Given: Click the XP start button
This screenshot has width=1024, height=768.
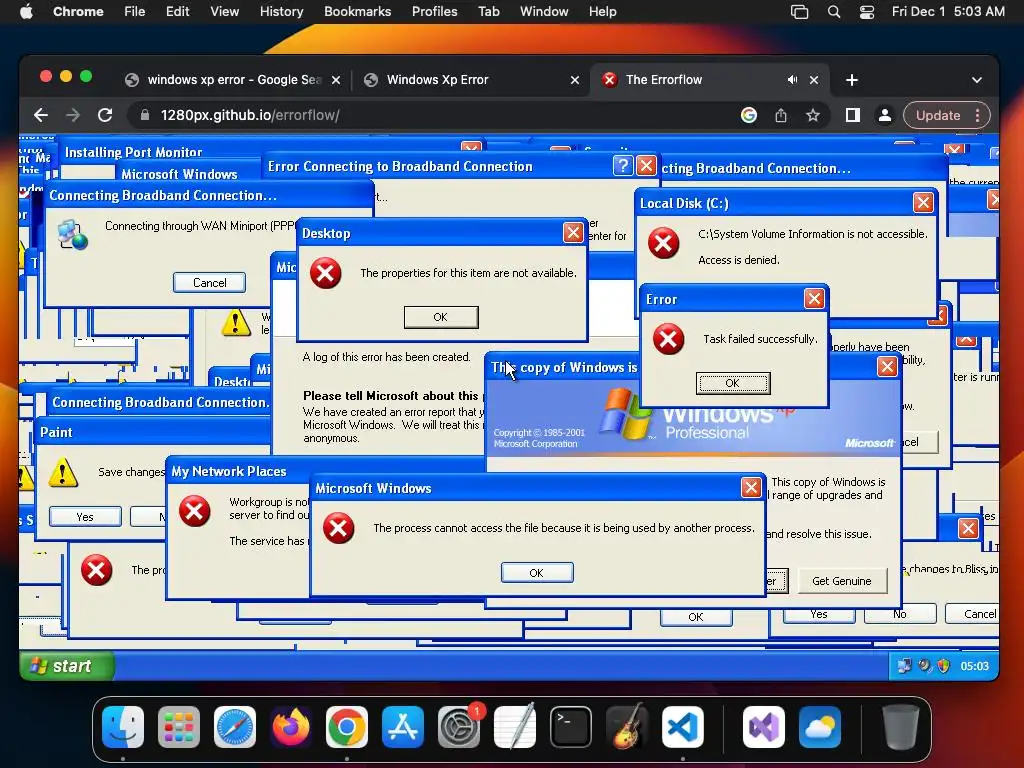Looking at the screenshot, I should (x=67, y=666).
